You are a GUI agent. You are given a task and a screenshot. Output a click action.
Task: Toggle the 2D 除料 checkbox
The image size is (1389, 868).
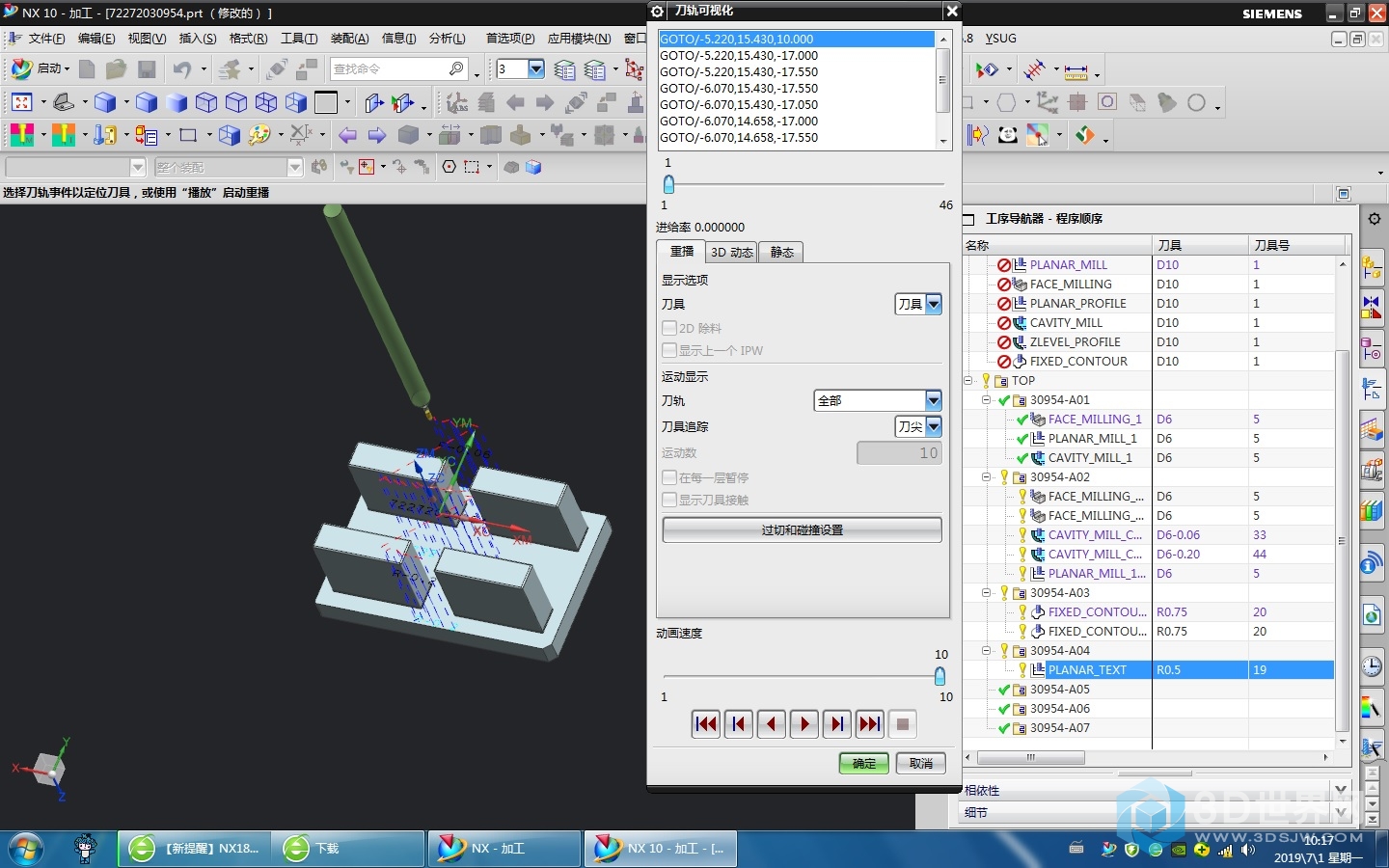point(669,328)
